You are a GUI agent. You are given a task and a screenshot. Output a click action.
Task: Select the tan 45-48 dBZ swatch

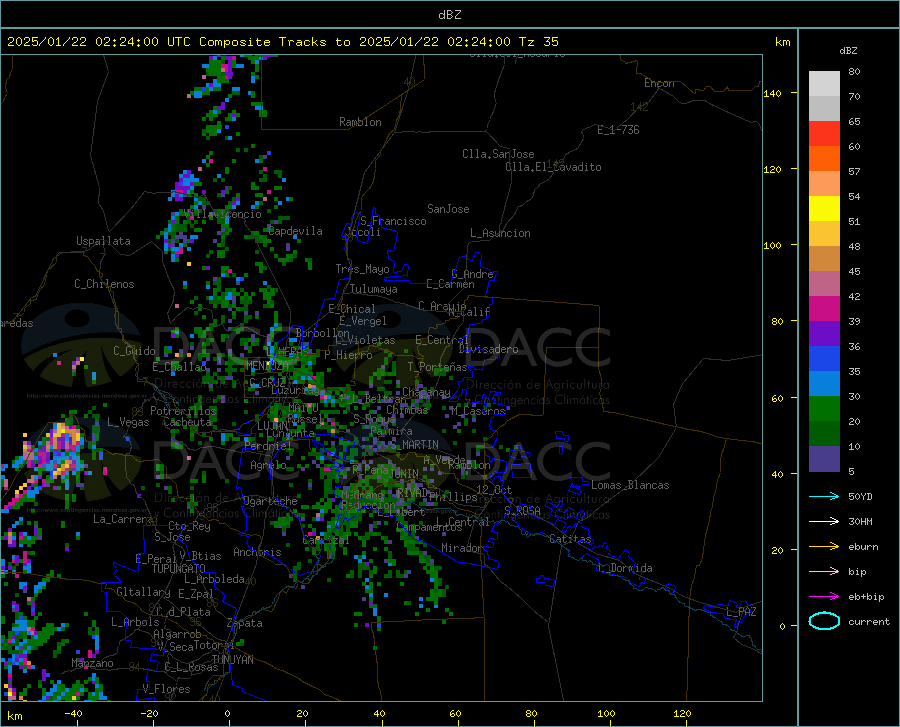pos(824,259)
